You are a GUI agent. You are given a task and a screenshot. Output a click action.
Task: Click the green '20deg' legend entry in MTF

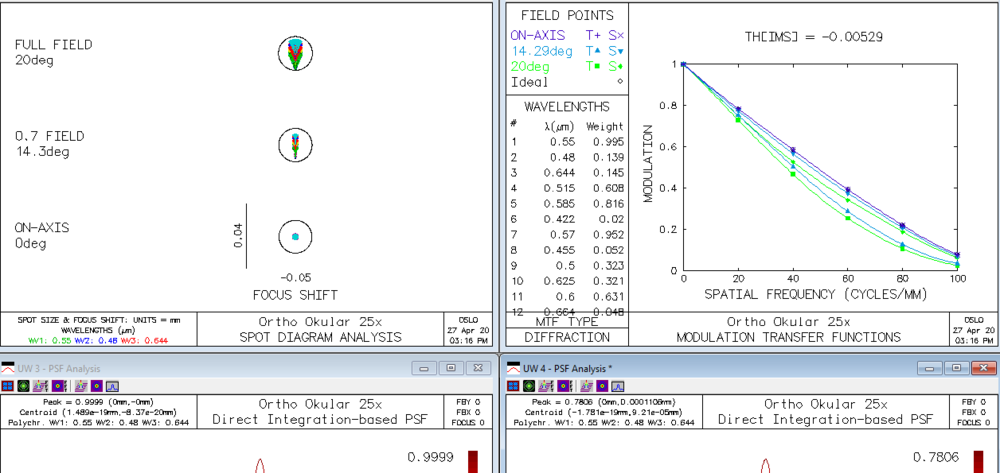[x=530, y=66]
